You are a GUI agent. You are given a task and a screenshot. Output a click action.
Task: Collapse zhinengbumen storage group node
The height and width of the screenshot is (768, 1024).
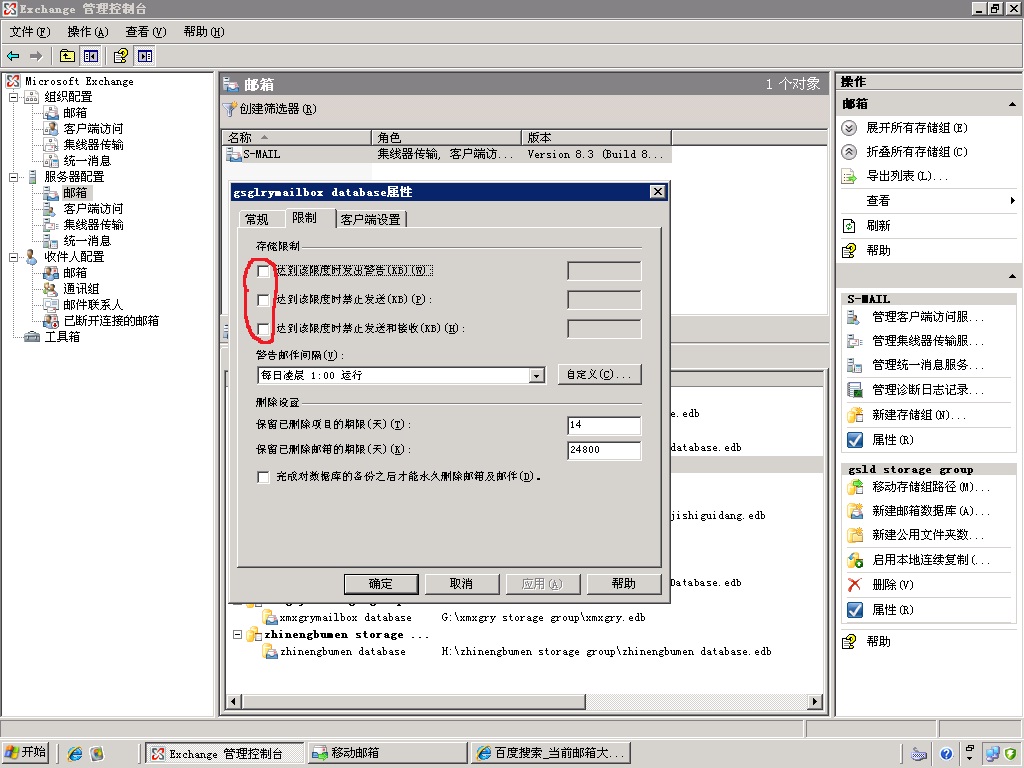point(238,635)
